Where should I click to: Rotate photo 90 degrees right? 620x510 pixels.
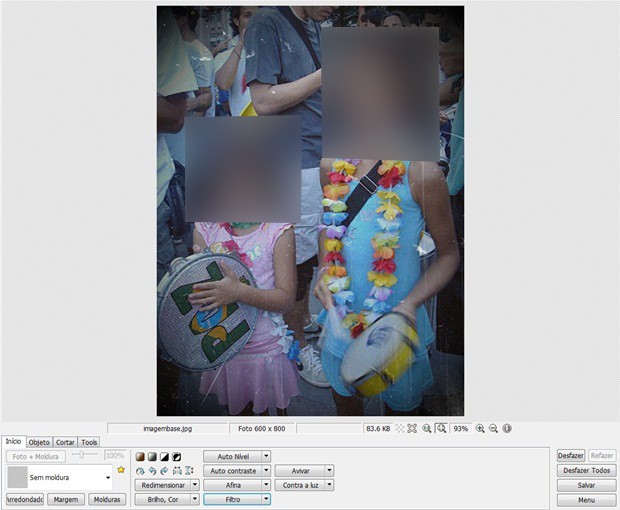coord(164,471)
